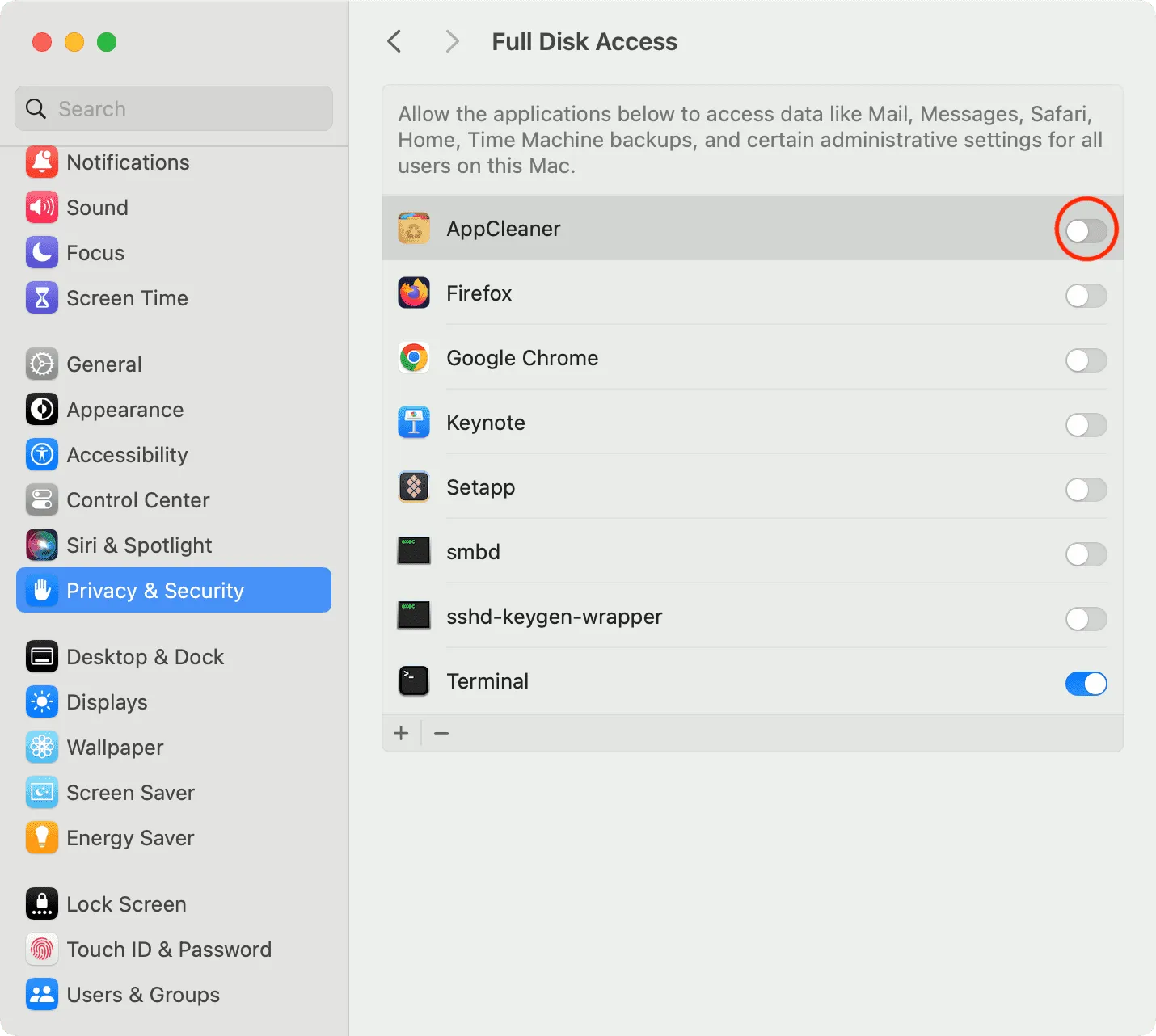Click the Terminal app icon

tap(414, 681)
